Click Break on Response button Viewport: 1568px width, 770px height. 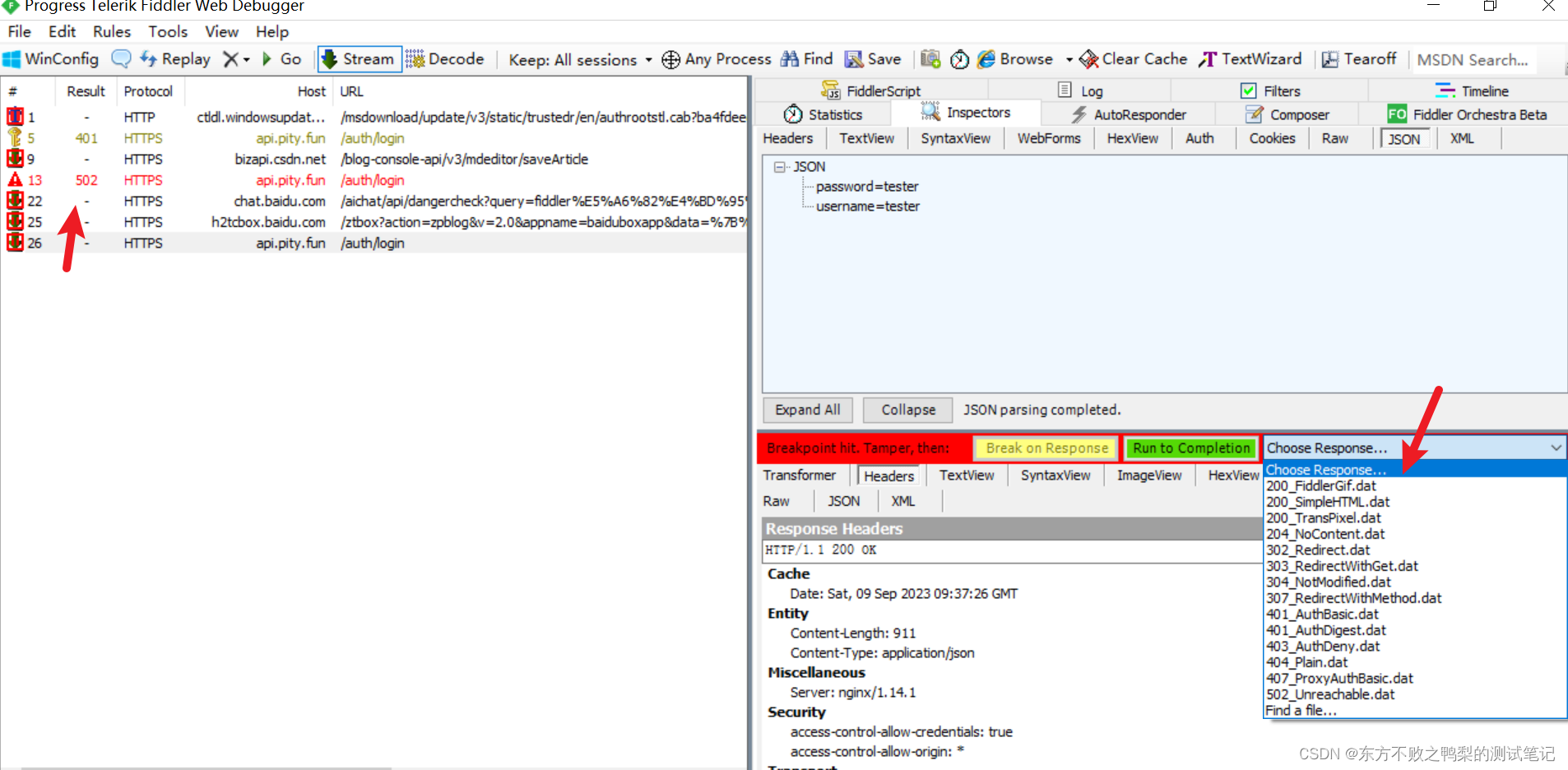pos(1046,448)
